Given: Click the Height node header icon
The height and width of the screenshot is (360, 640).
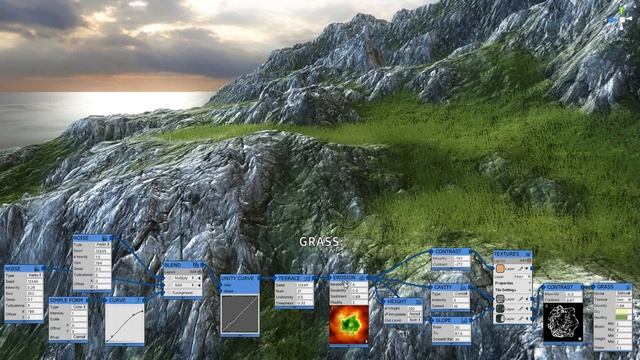Looking at the screenshot, I should (x=418, y=302).
